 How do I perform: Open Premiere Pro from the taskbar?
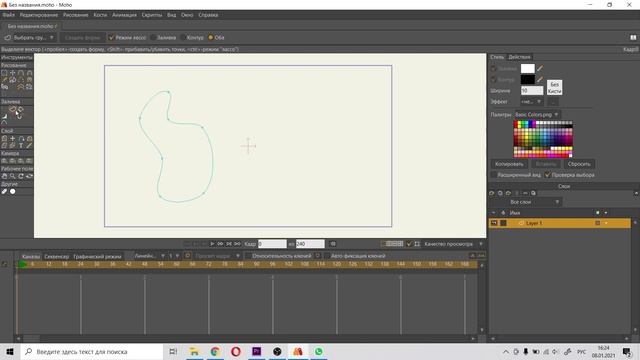coord(256,351)
